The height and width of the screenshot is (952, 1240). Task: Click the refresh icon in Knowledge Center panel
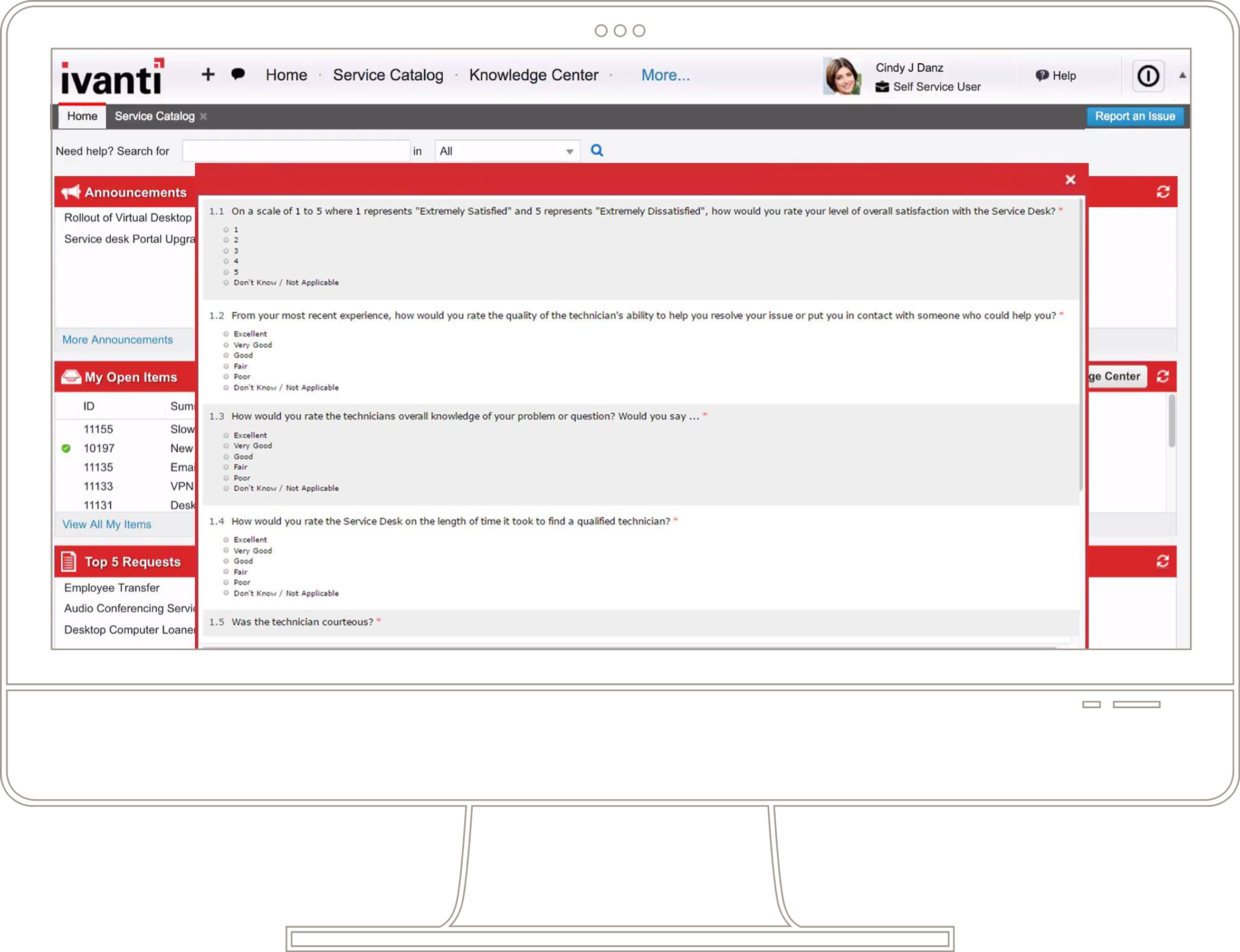pos(1163,376)
